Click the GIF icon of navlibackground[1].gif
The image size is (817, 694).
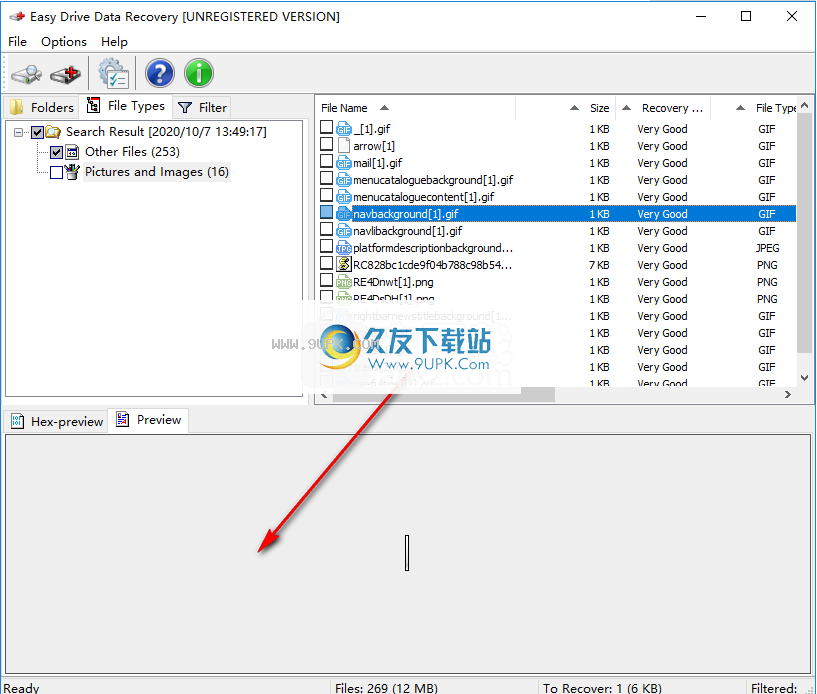[344, 231]
